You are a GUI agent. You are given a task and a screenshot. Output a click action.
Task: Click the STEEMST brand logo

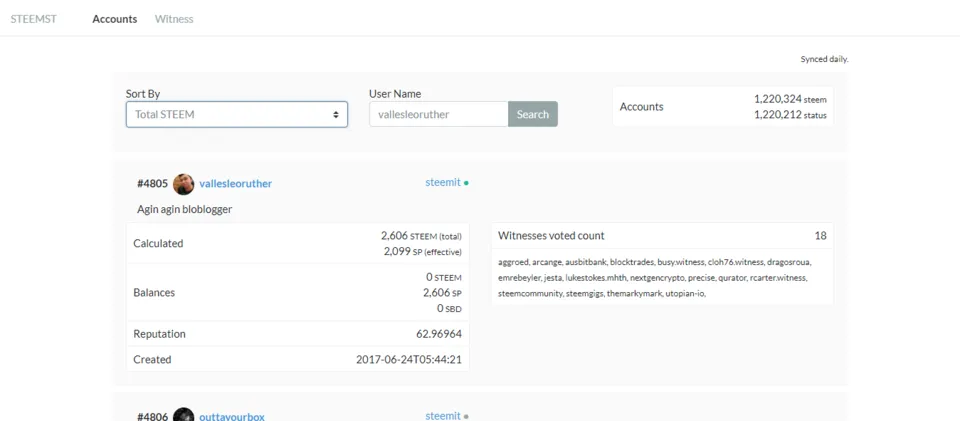tap(34, 19)
